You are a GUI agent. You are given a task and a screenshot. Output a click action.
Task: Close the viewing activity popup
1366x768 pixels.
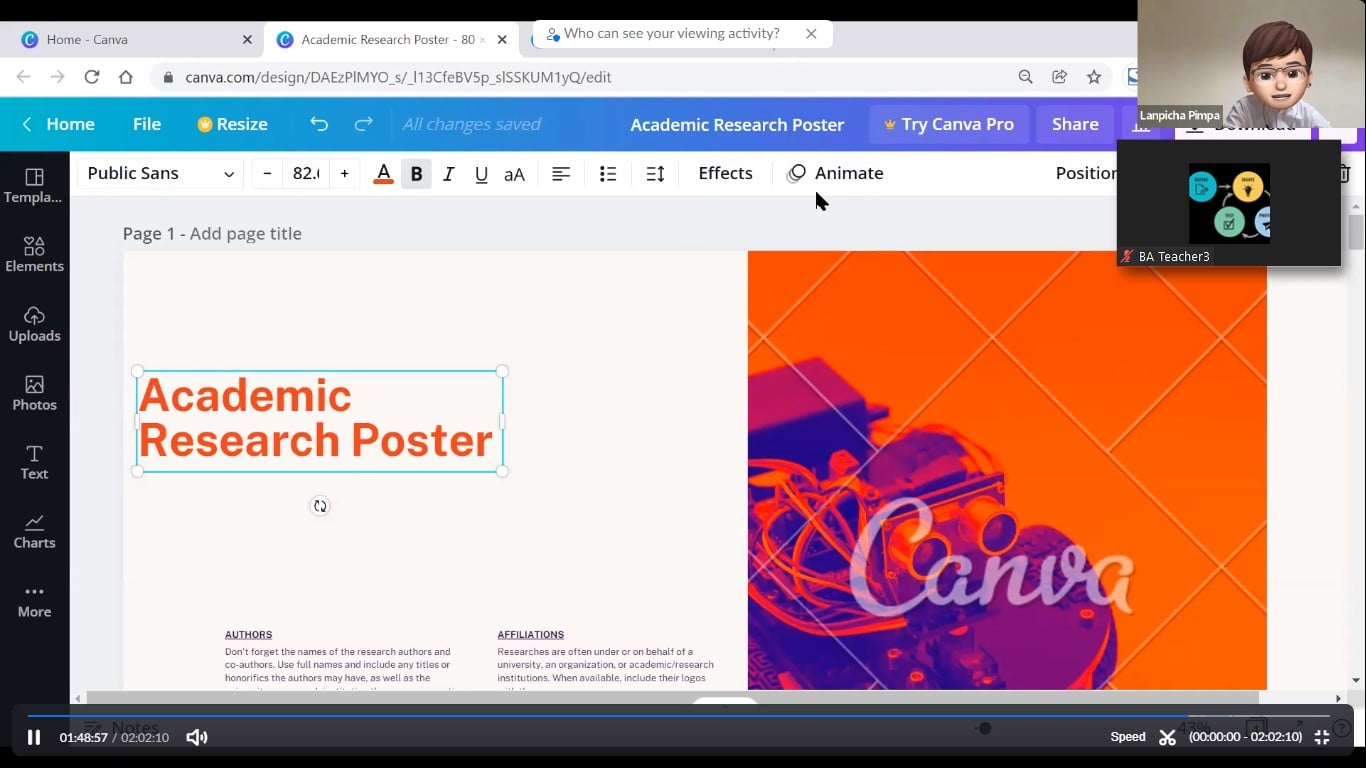coord(811,34)
